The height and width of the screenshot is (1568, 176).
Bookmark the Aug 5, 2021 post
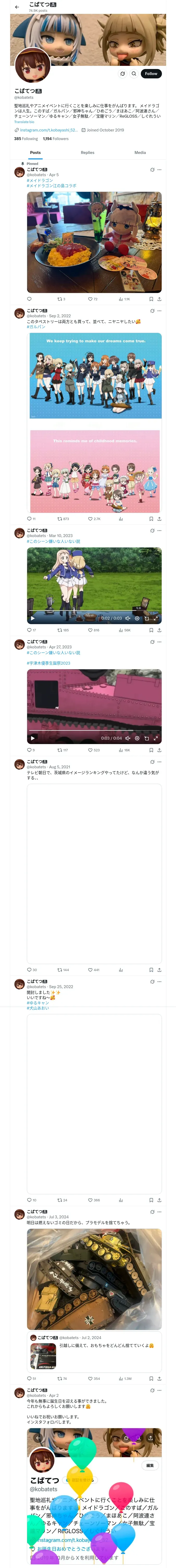pos(150,970)
